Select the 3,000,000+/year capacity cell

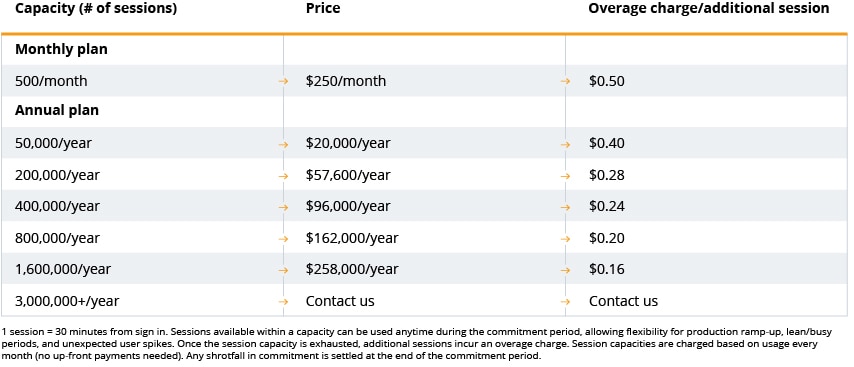(67, 301)
